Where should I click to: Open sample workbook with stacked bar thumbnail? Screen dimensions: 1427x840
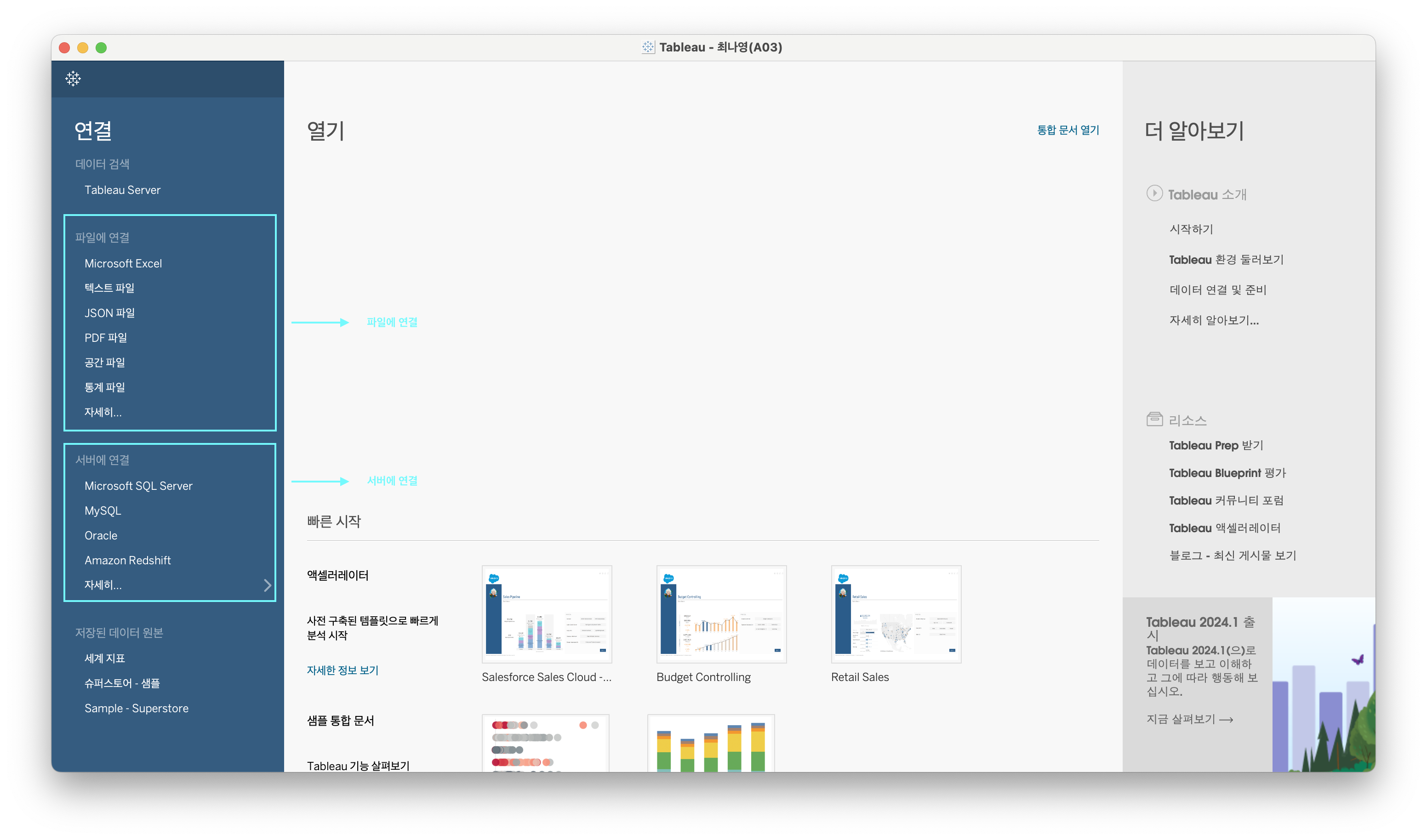(x=711, y=743)
